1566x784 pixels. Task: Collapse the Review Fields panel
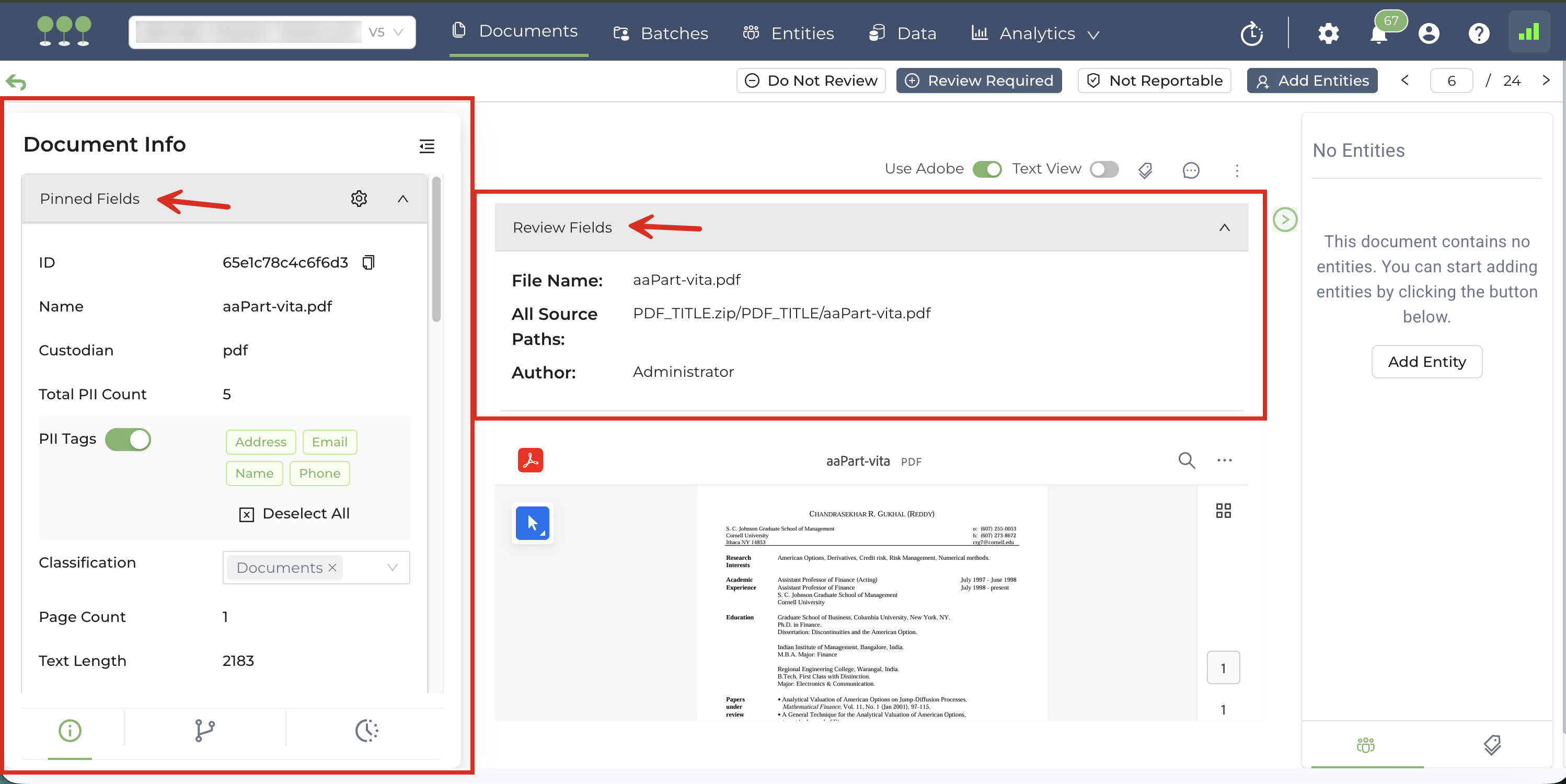click(1224, 227)
